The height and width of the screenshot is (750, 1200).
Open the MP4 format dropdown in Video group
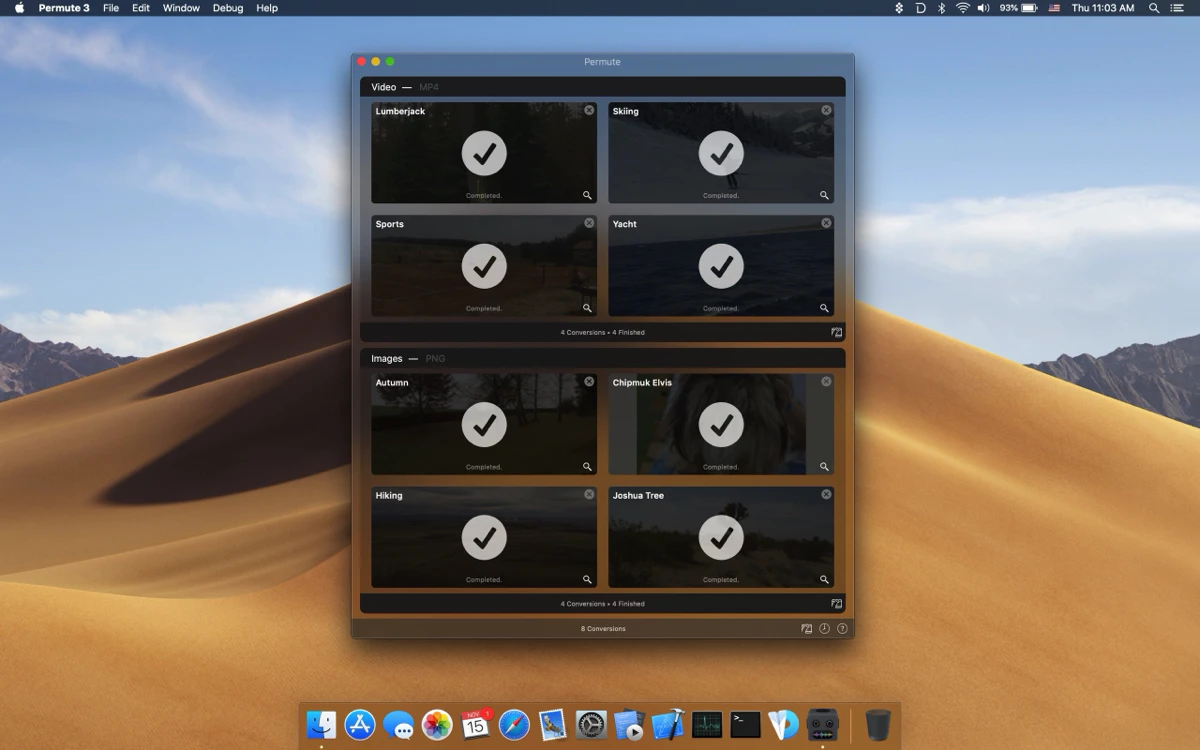point(429,87)
